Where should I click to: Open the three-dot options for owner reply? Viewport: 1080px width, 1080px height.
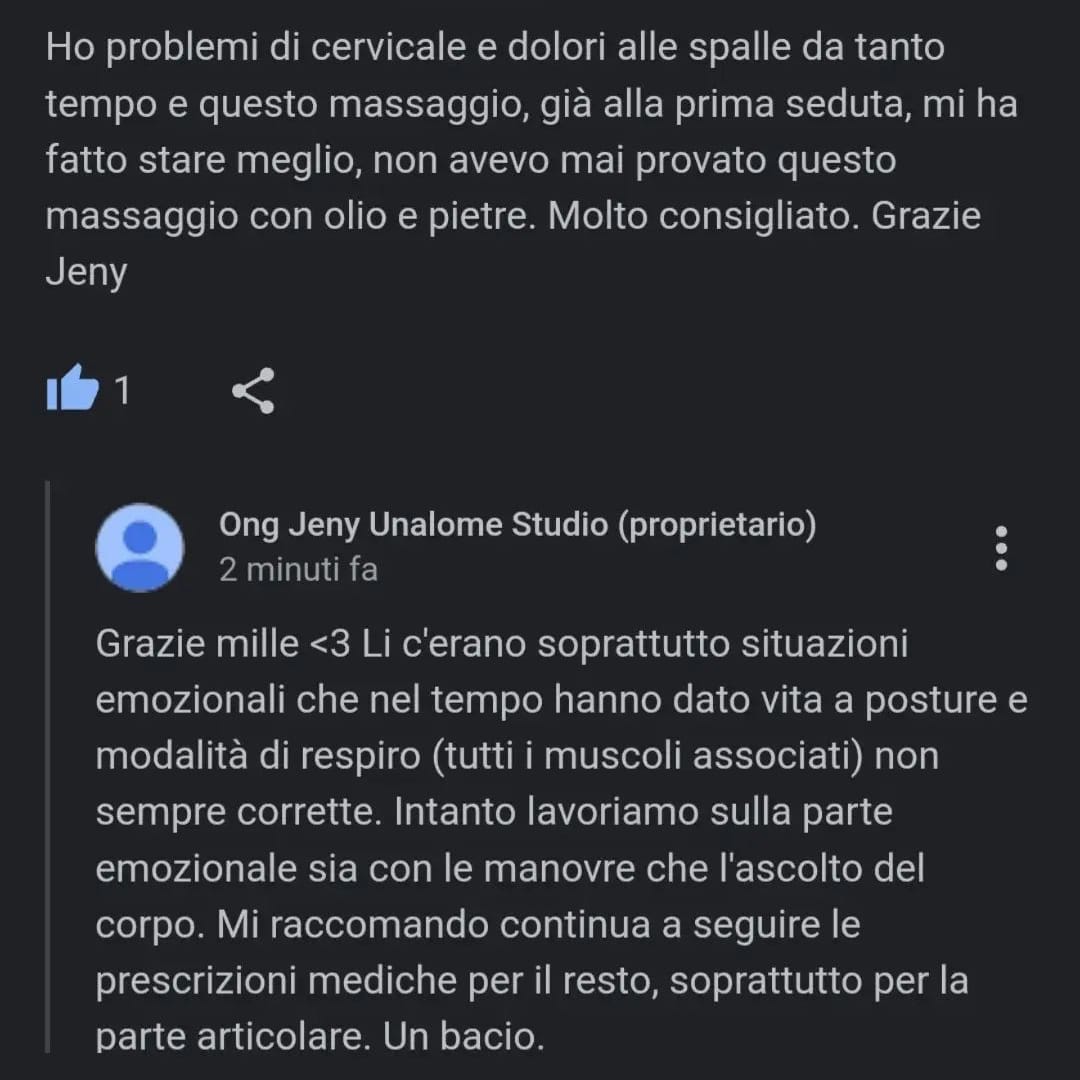point(1001,548)
